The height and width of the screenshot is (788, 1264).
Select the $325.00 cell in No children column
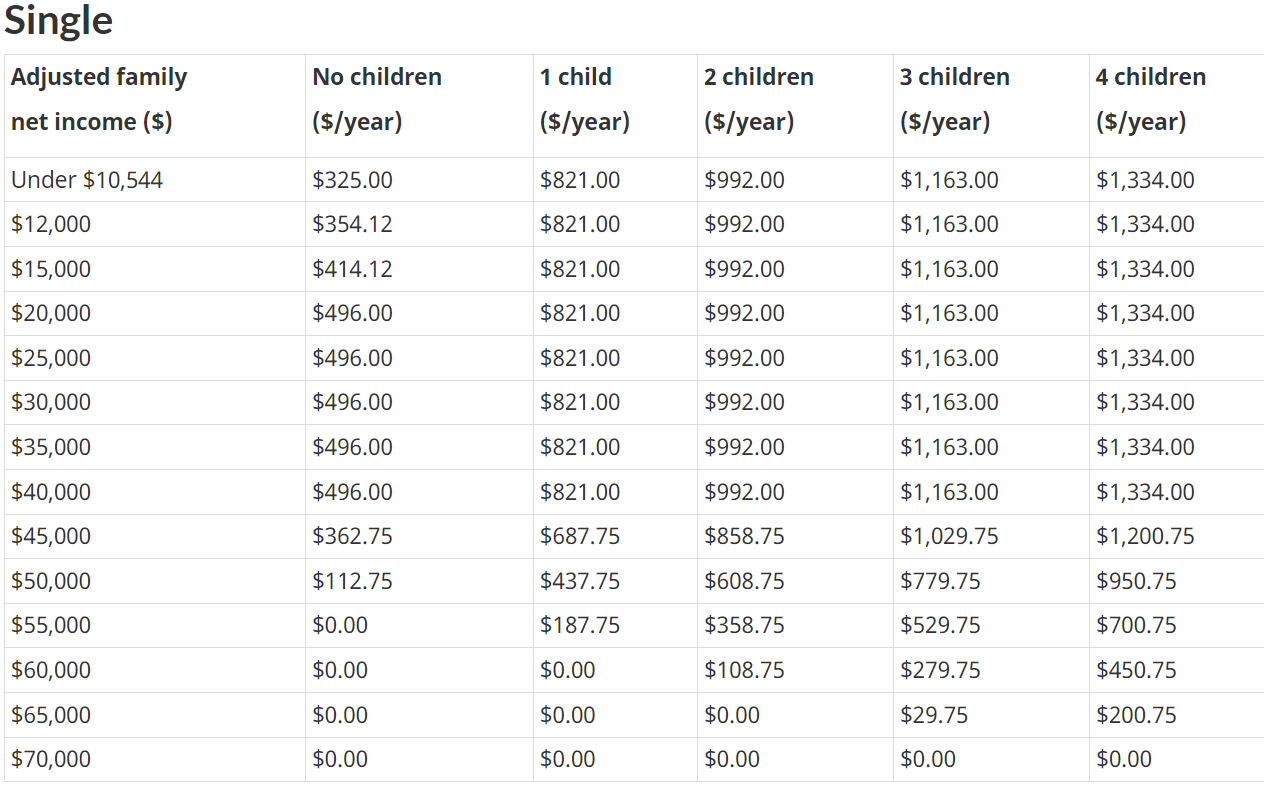click(352, 180)
